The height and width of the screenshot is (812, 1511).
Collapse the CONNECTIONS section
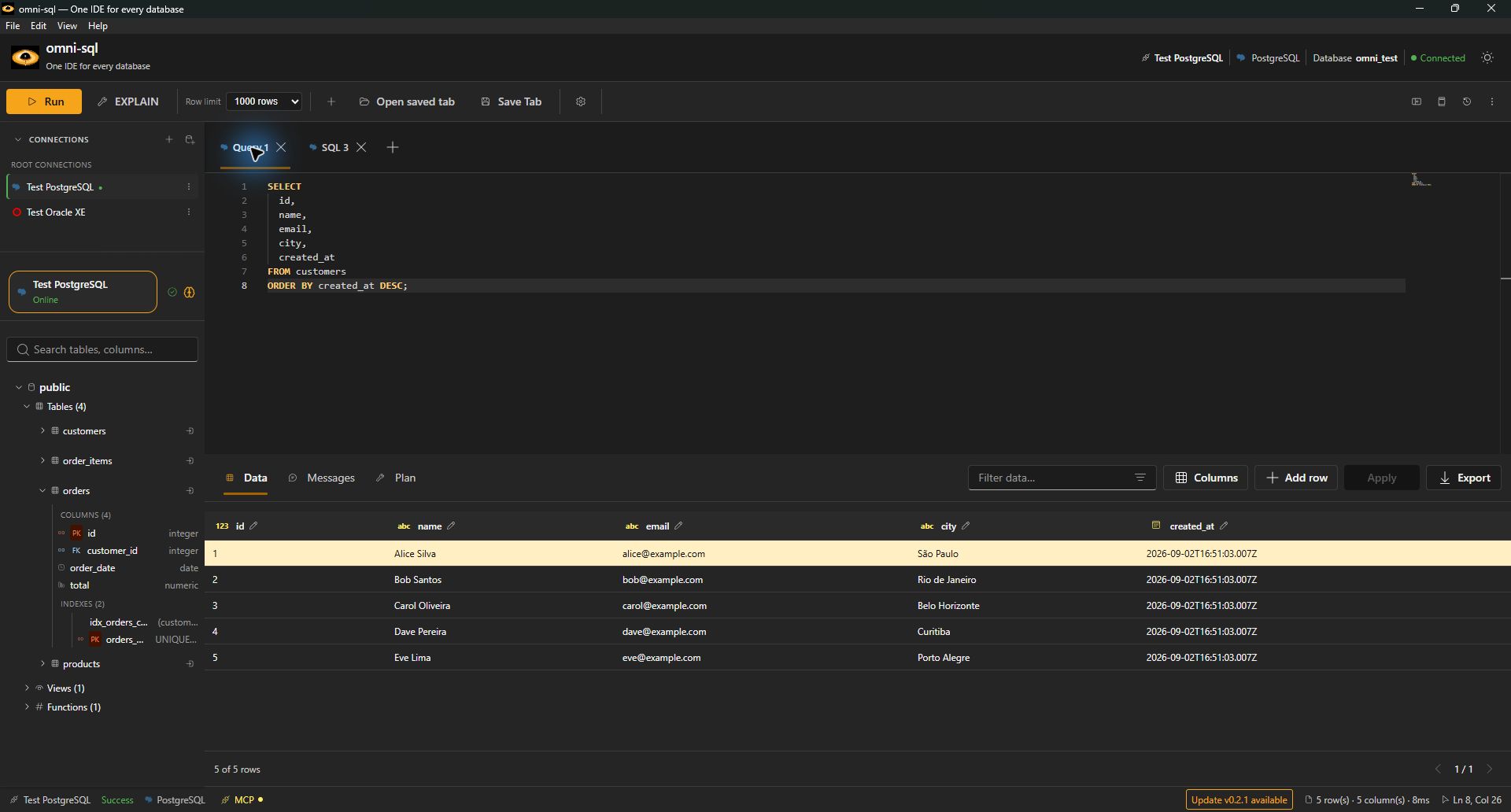(x=17, y=139)
